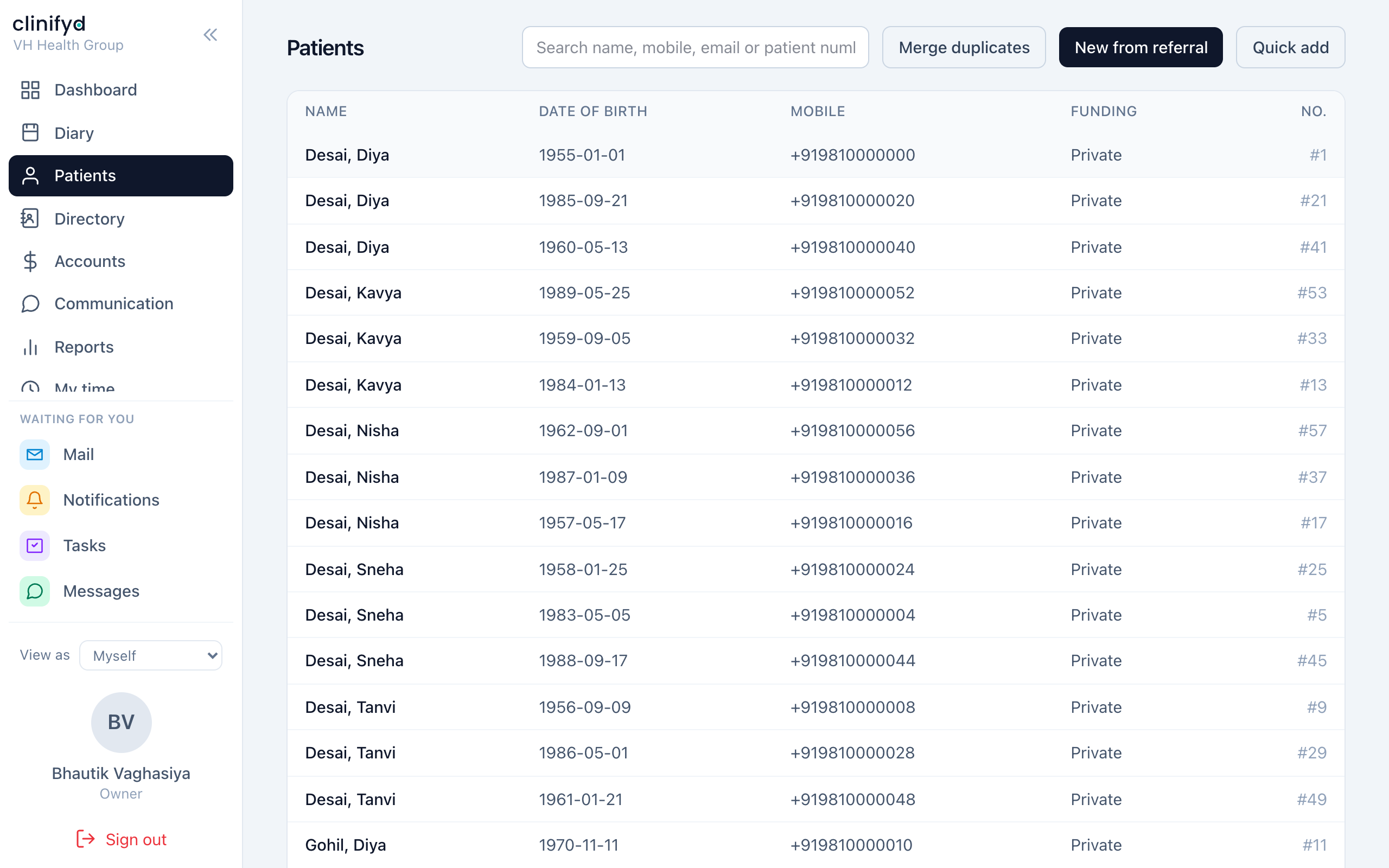1389x868 pixels.
Task: Click the user name Bhautik Vaghasiya
Action: coord(121,773)
